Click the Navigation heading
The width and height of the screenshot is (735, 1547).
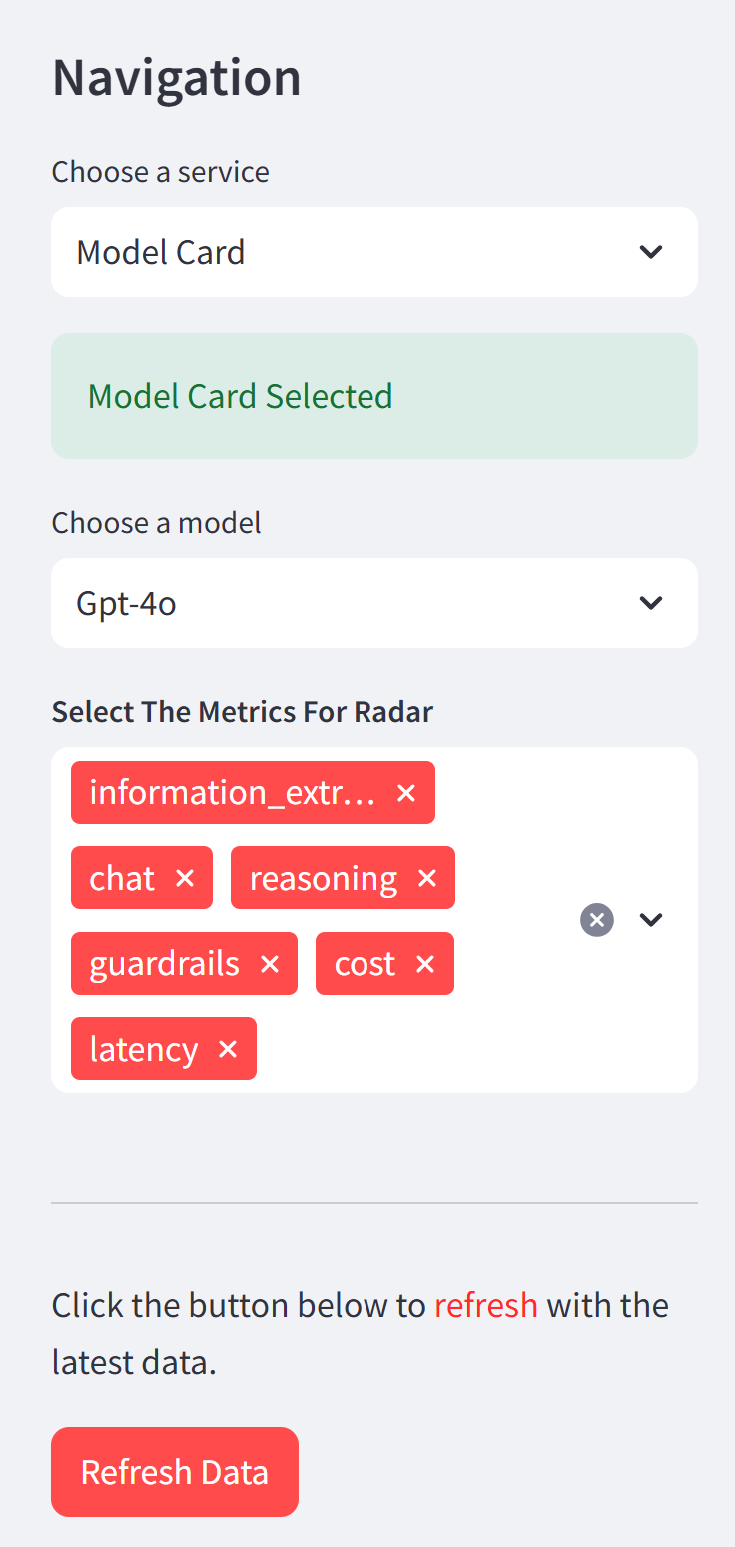coord(176,77)
